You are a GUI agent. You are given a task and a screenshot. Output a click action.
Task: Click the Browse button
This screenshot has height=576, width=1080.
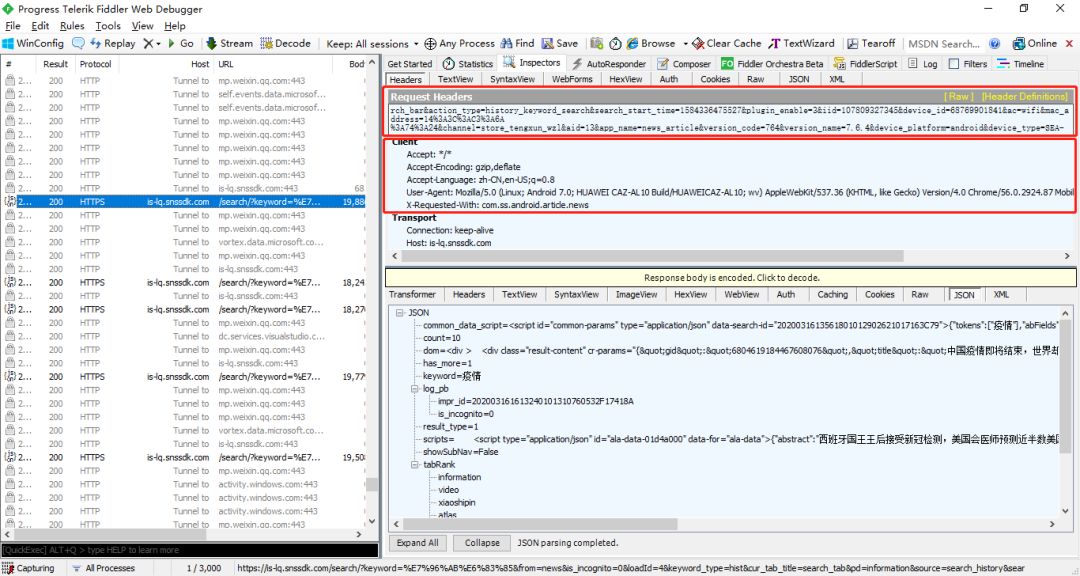coord(651,43)
